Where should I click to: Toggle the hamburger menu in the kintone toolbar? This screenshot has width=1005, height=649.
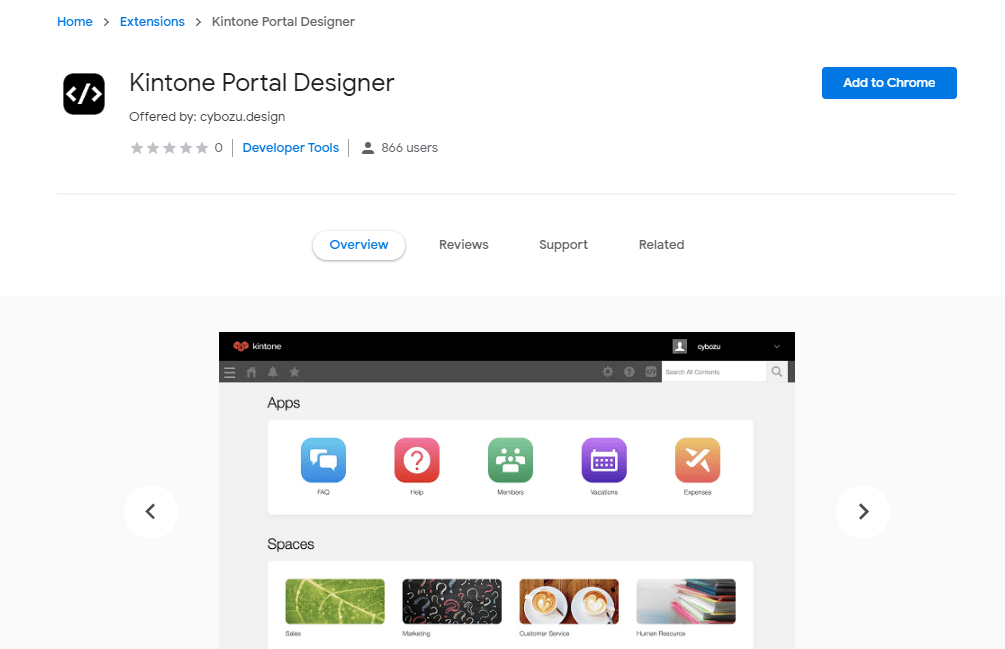coord(229,371)
